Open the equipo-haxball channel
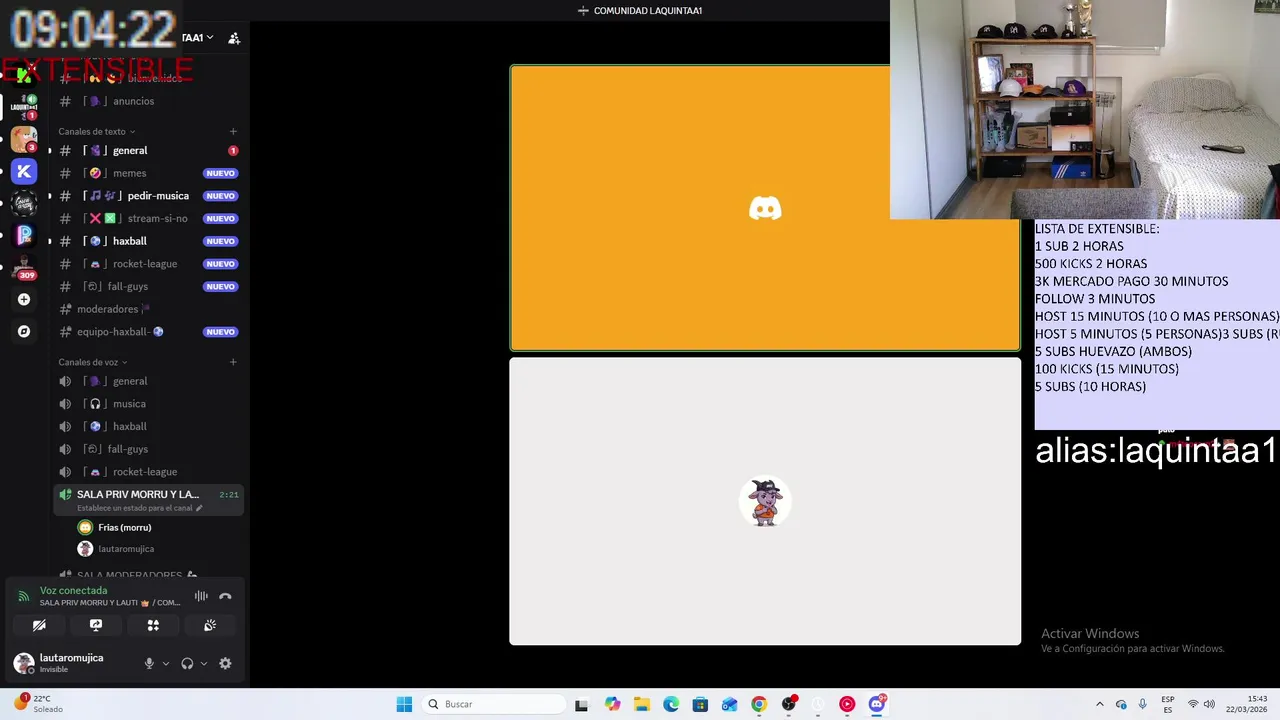The height and width of the screenshot is (720, 1280). [x=148, y=332]
